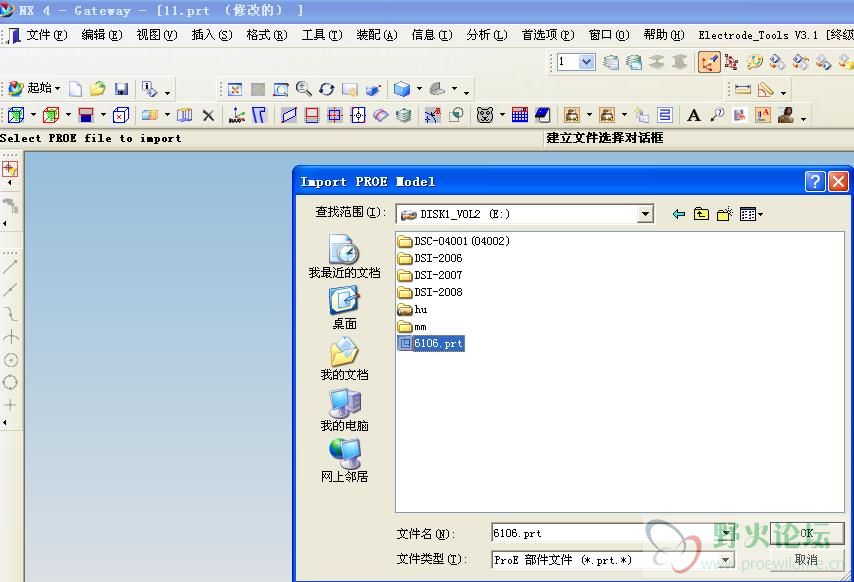Go back using the green arrow icon

(x=679, y=214)
